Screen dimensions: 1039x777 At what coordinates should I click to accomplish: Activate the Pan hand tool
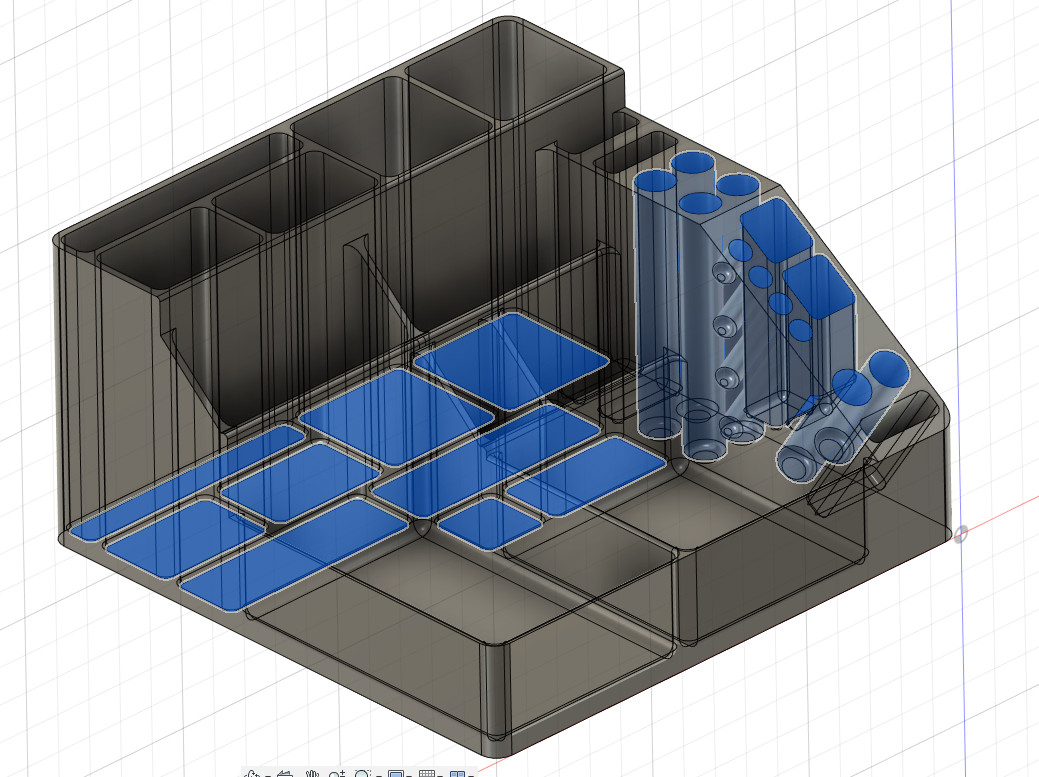pos(312,774)
